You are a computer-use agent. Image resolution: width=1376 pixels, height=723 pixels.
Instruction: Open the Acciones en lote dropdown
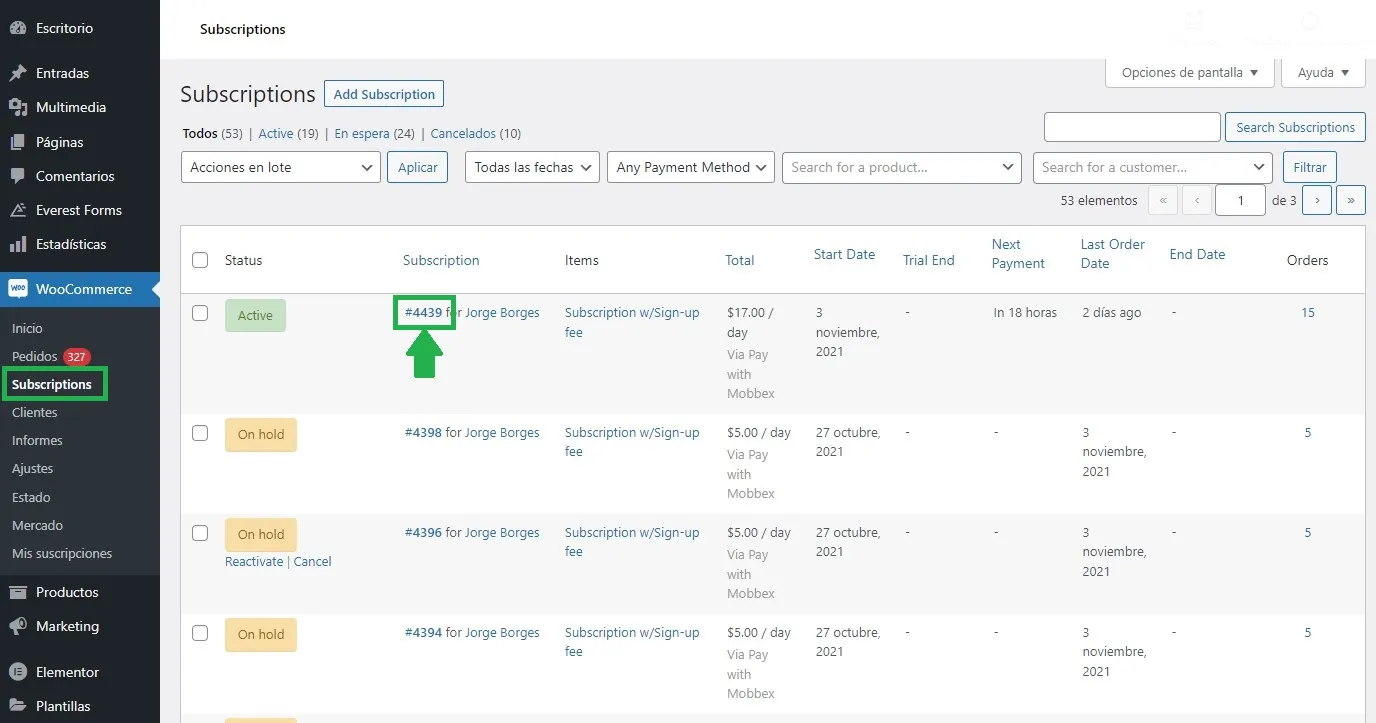tap(281, 167)
